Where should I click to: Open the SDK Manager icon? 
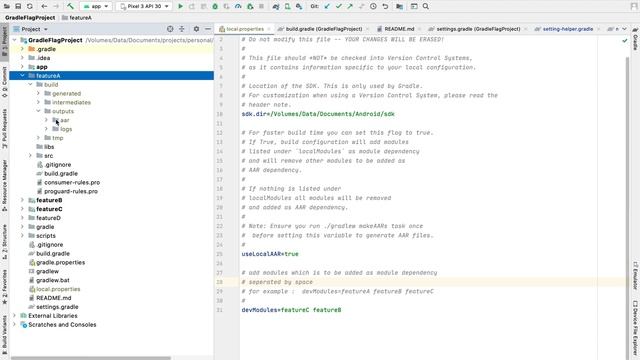click(299, 7)
